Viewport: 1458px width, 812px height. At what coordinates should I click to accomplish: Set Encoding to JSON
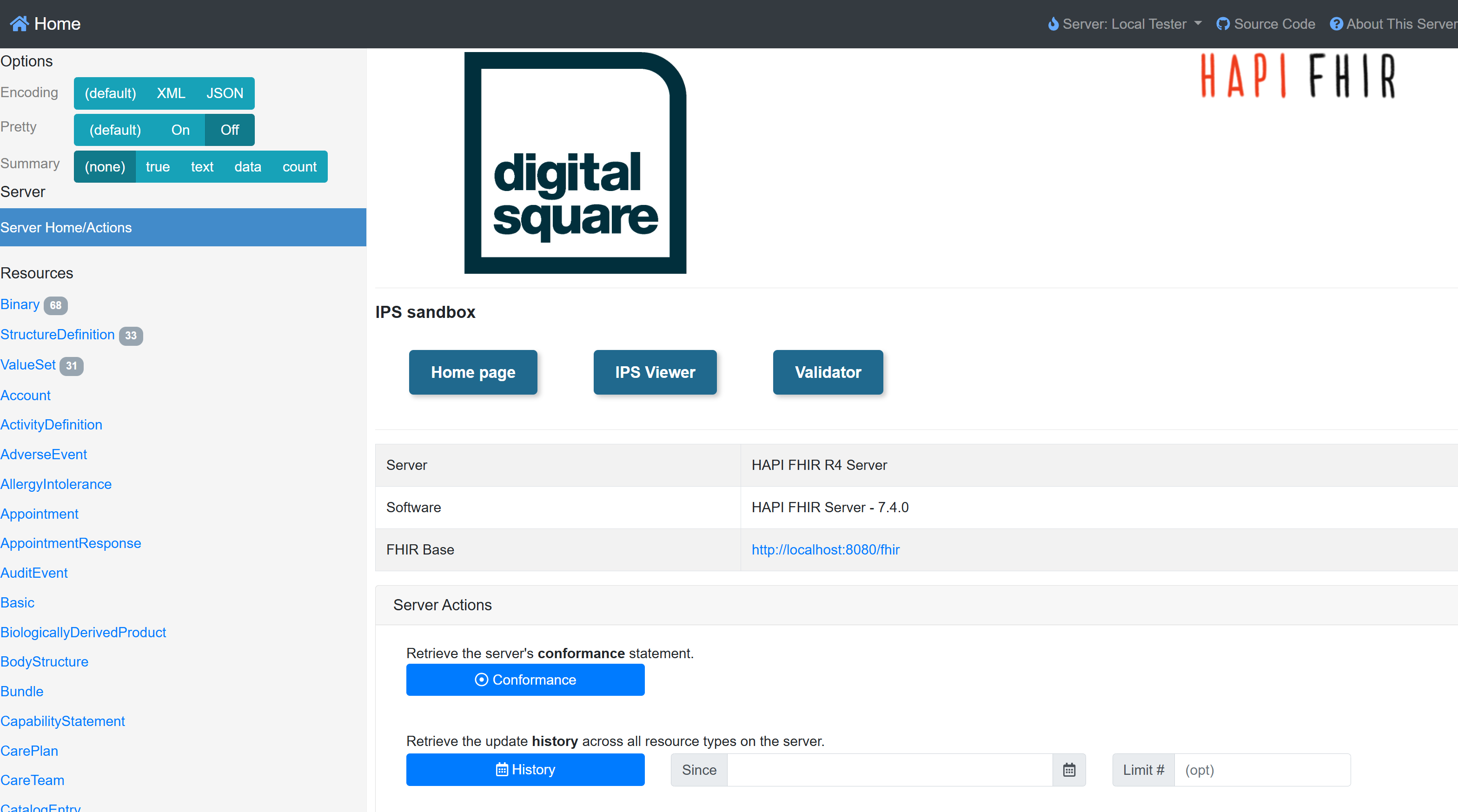tap(225, 93)
